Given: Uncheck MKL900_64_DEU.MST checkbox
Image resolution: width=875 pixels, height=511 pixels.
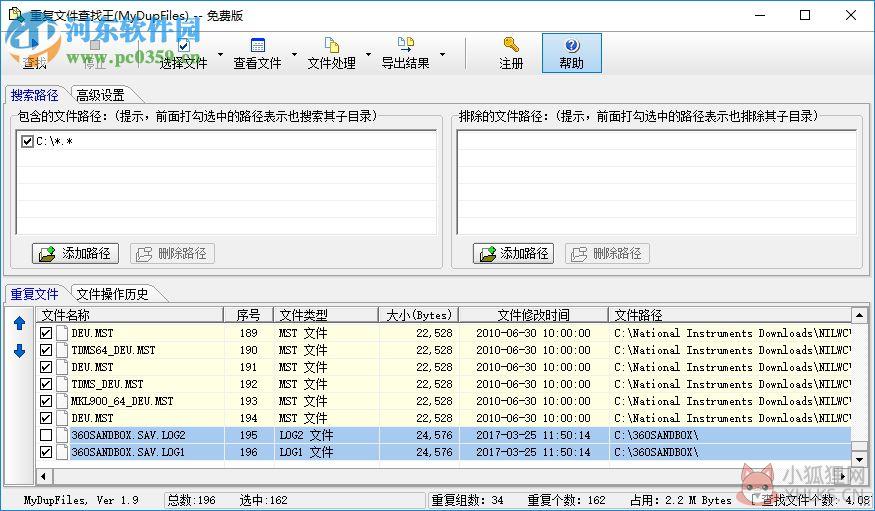Looking at the screenshot, I should pyautogui.click(x=46, y=401).
